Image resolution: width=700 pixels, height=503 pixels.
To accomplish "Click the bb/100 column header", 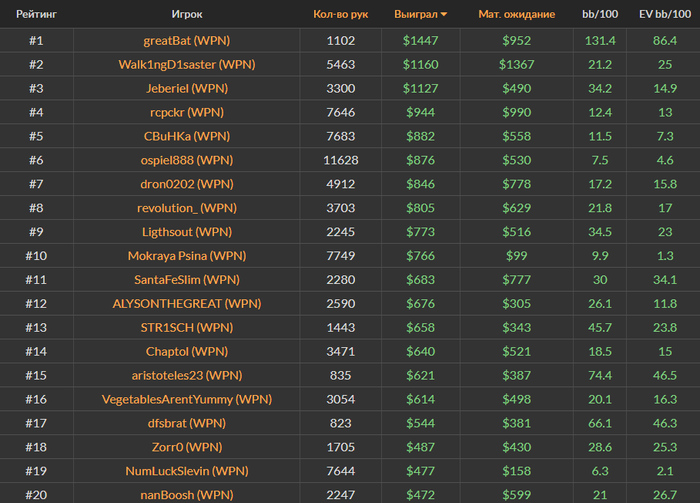I will 600,14.
